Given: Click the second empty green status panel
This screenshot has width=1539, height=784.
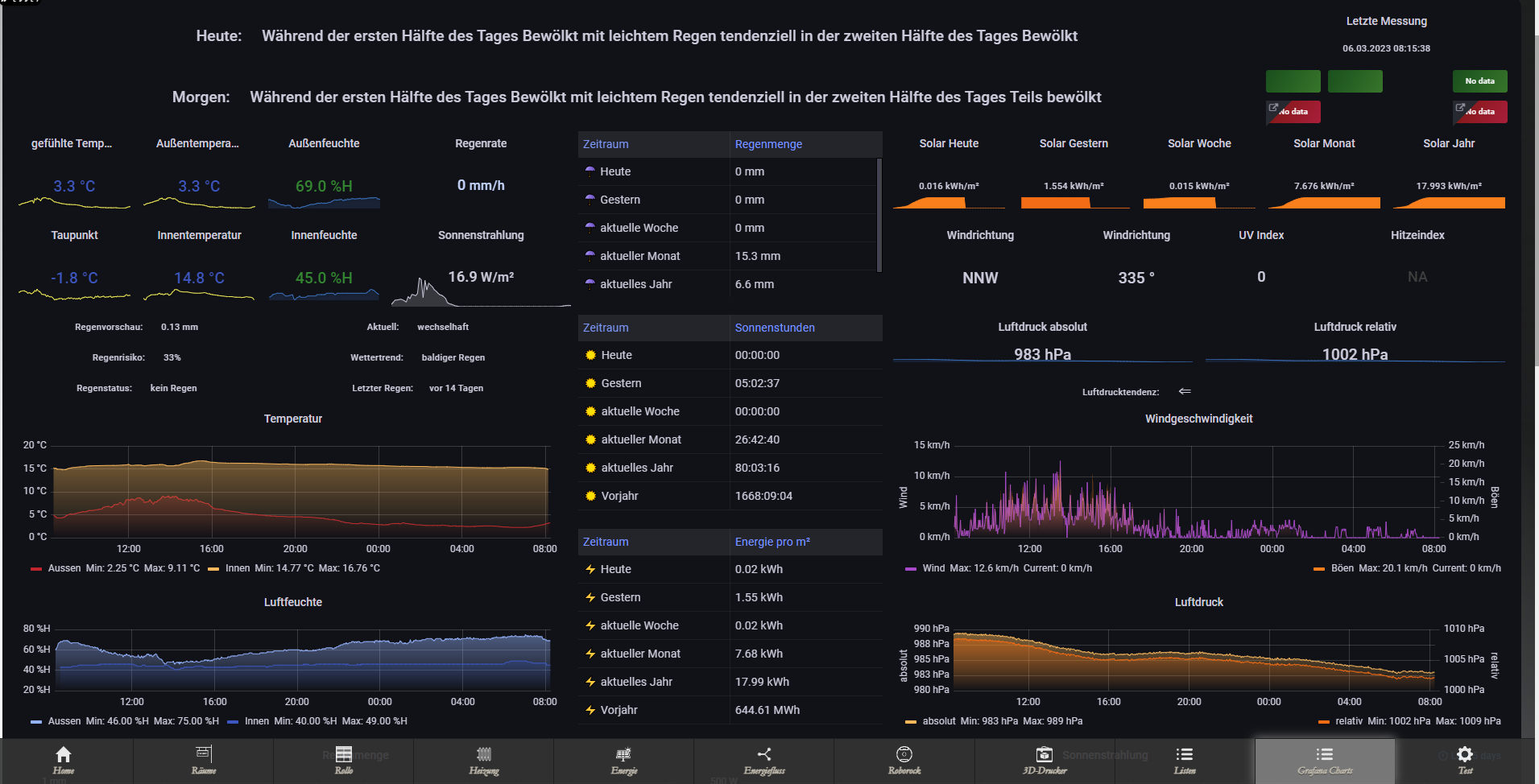Looking at the screenshot, I should [1355, 81].
